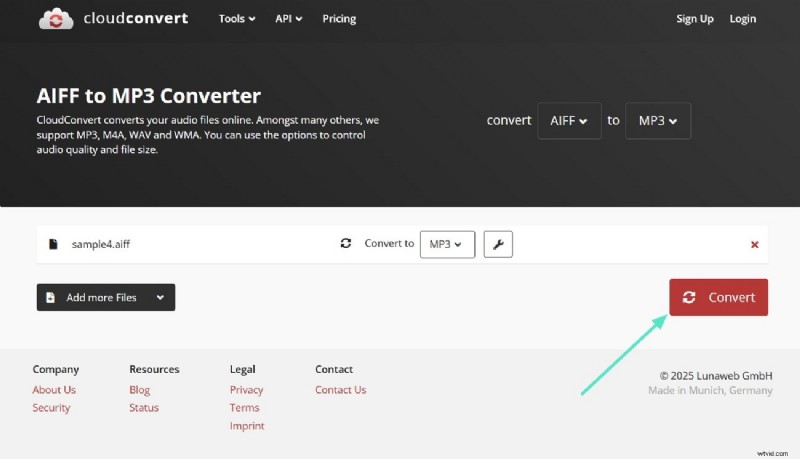
Task: Open the Blog link
Action: 139,390
